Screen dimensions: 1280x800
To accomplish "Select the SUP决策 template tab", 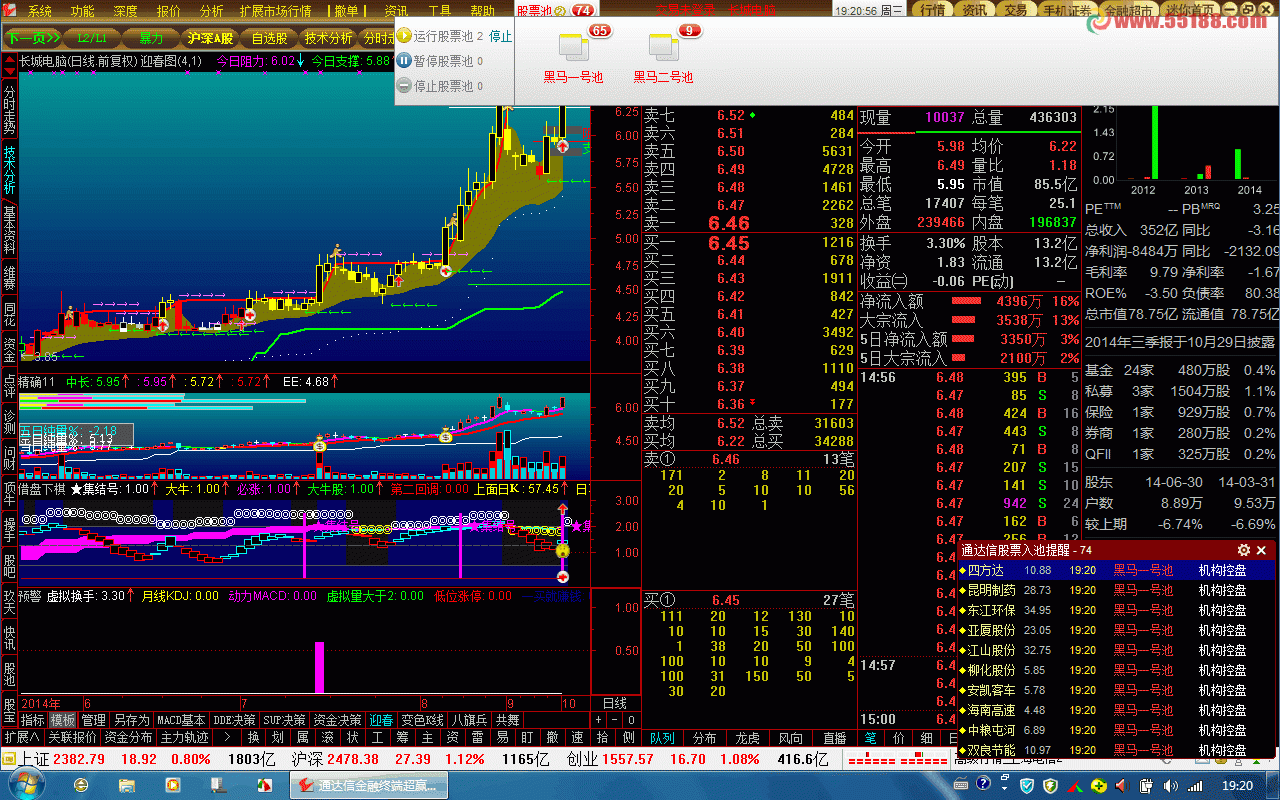I will pos(285,719).
